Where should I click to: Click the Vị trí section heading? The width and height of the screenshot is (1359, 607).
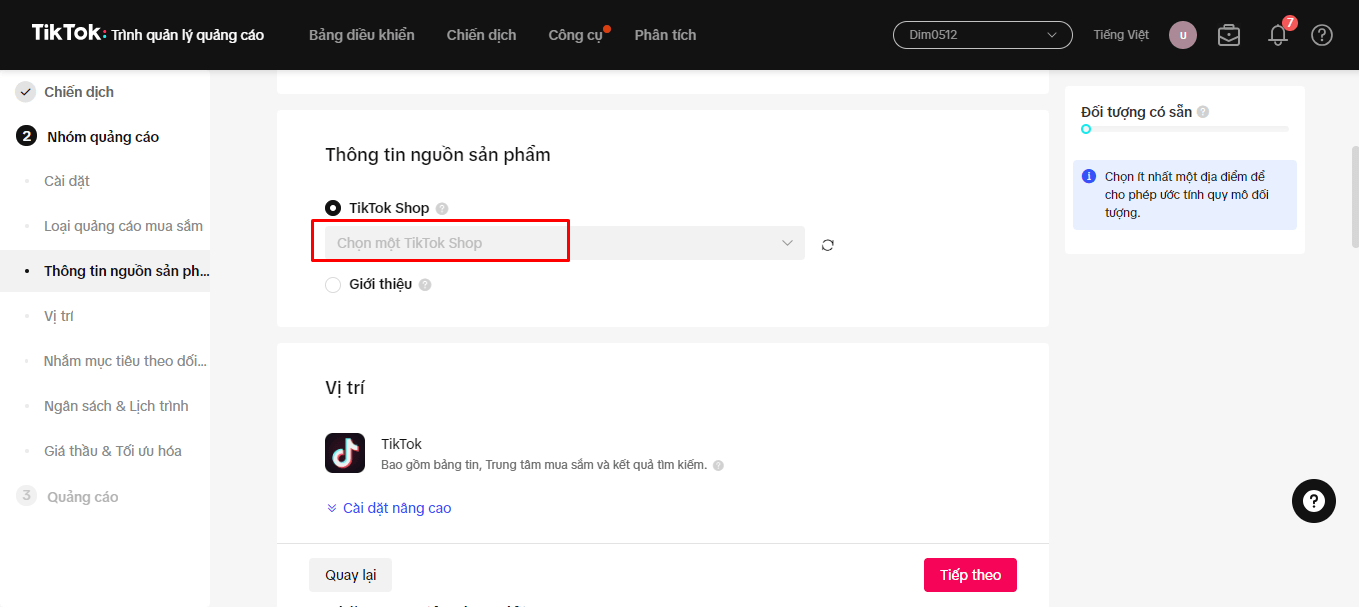(345, 388)
